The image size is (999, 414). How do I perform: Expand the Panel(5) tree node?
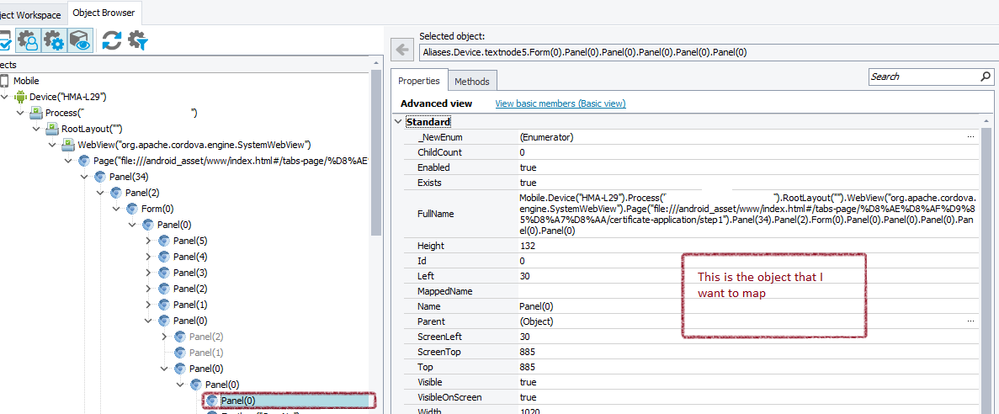148,241
